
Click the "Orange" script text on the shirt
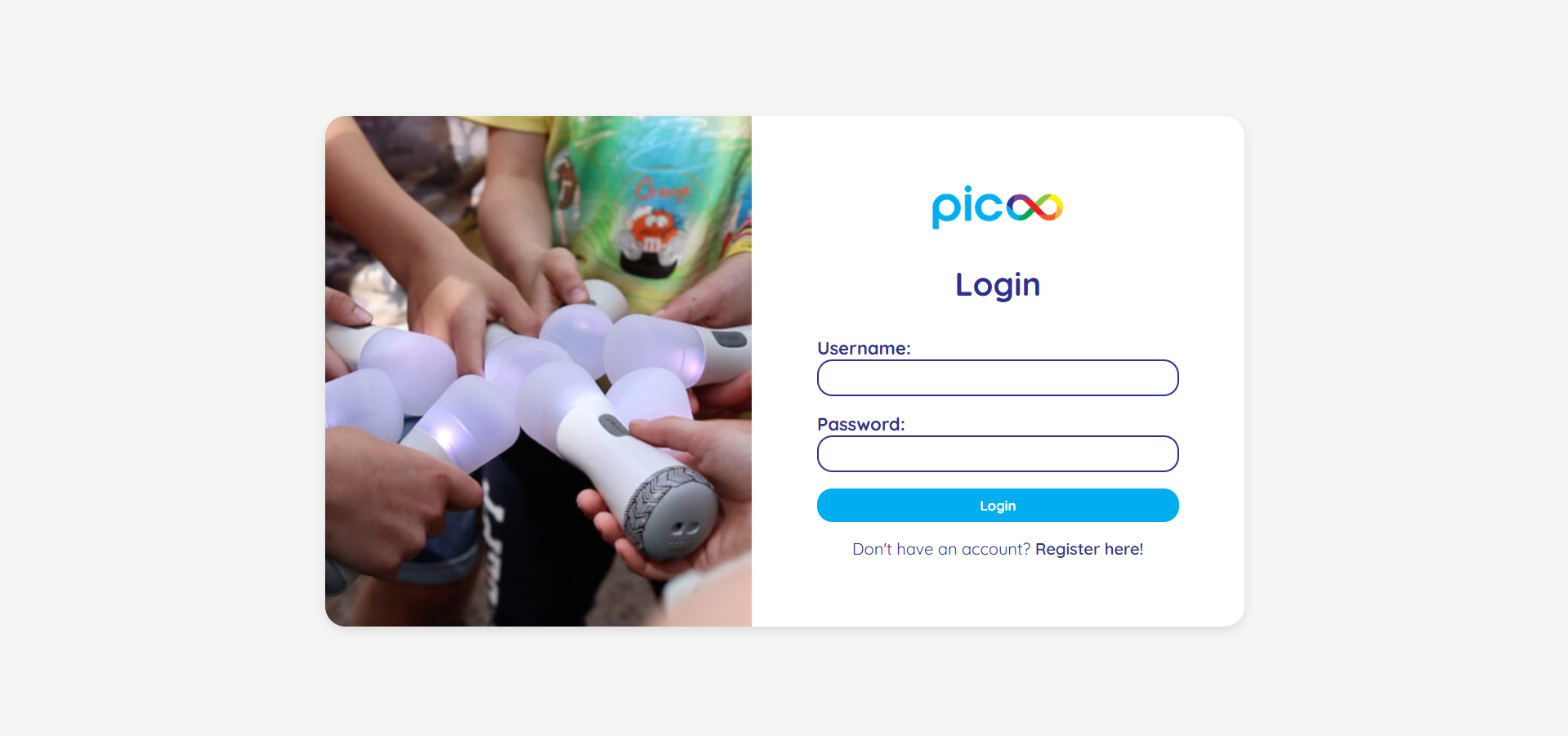[x=662, y=190]
